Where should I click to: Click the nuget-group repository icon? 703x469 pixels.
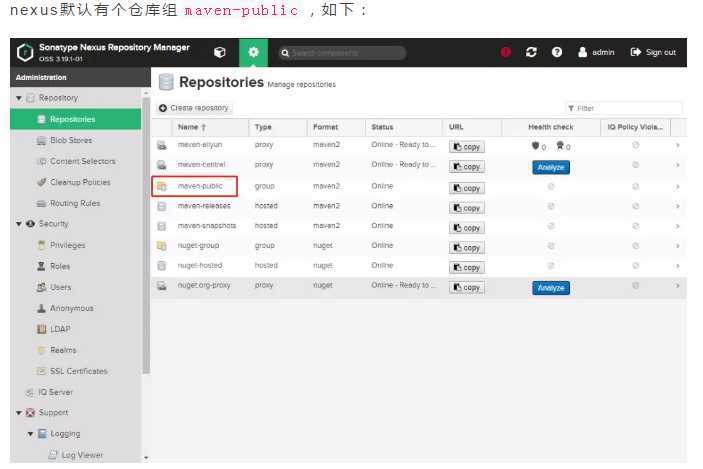point(162,246)
